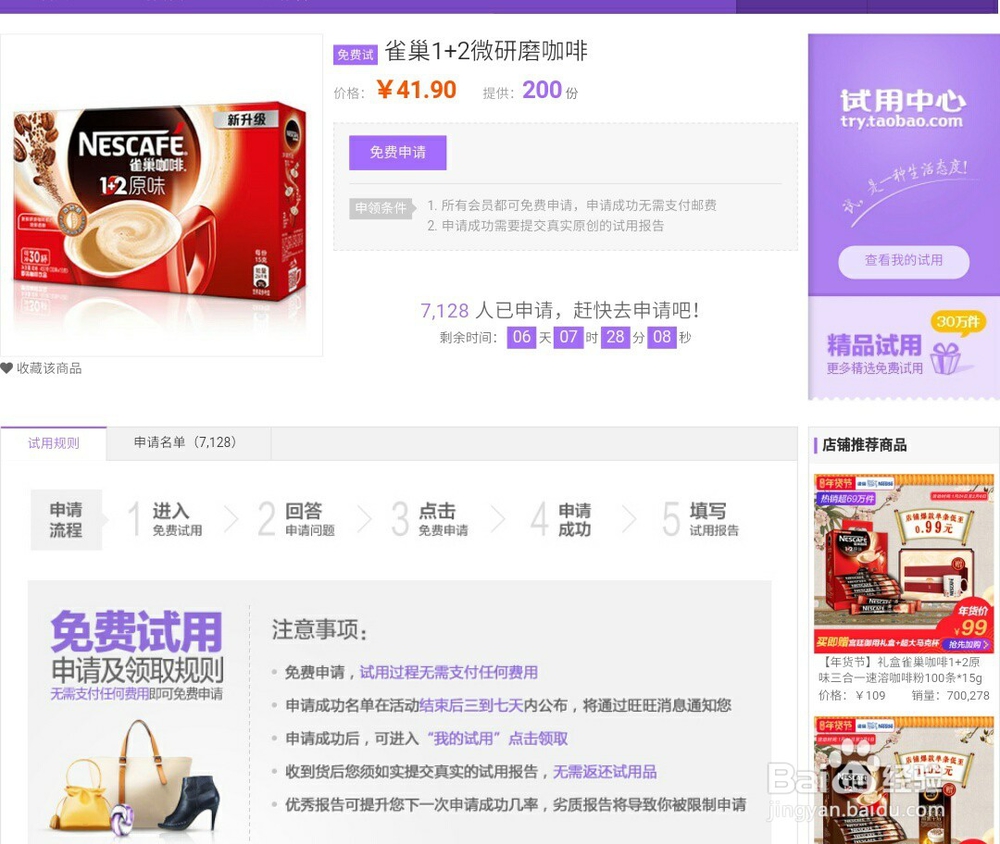This screenshot has height=844, width=1000.
Task: Click step 3 点击免费申请
Action: tap(430, 519)
